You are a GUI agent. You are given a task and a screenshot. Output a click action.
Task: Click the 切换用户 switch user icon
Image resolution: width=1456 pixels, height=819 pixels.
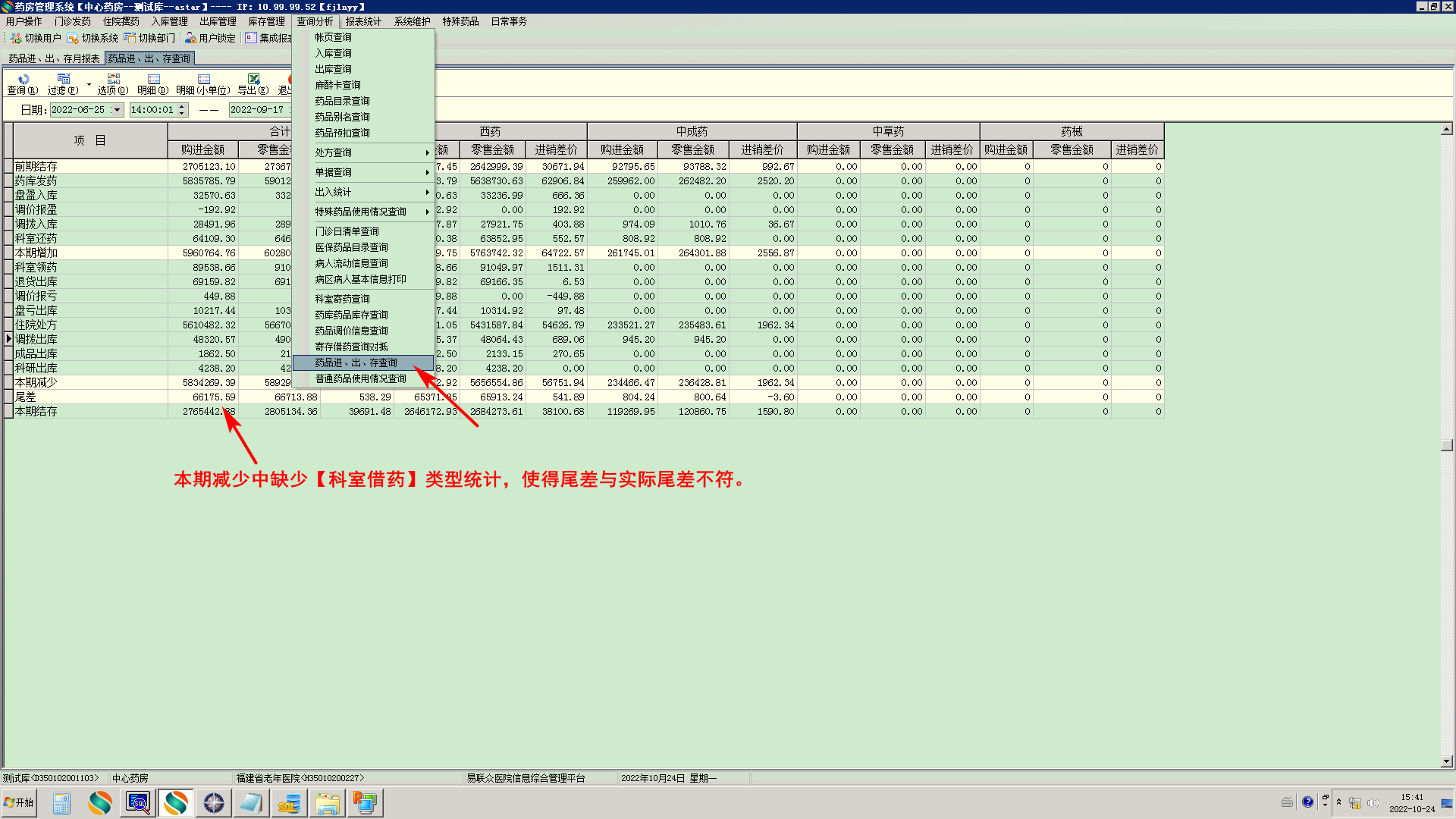[16, 38]
